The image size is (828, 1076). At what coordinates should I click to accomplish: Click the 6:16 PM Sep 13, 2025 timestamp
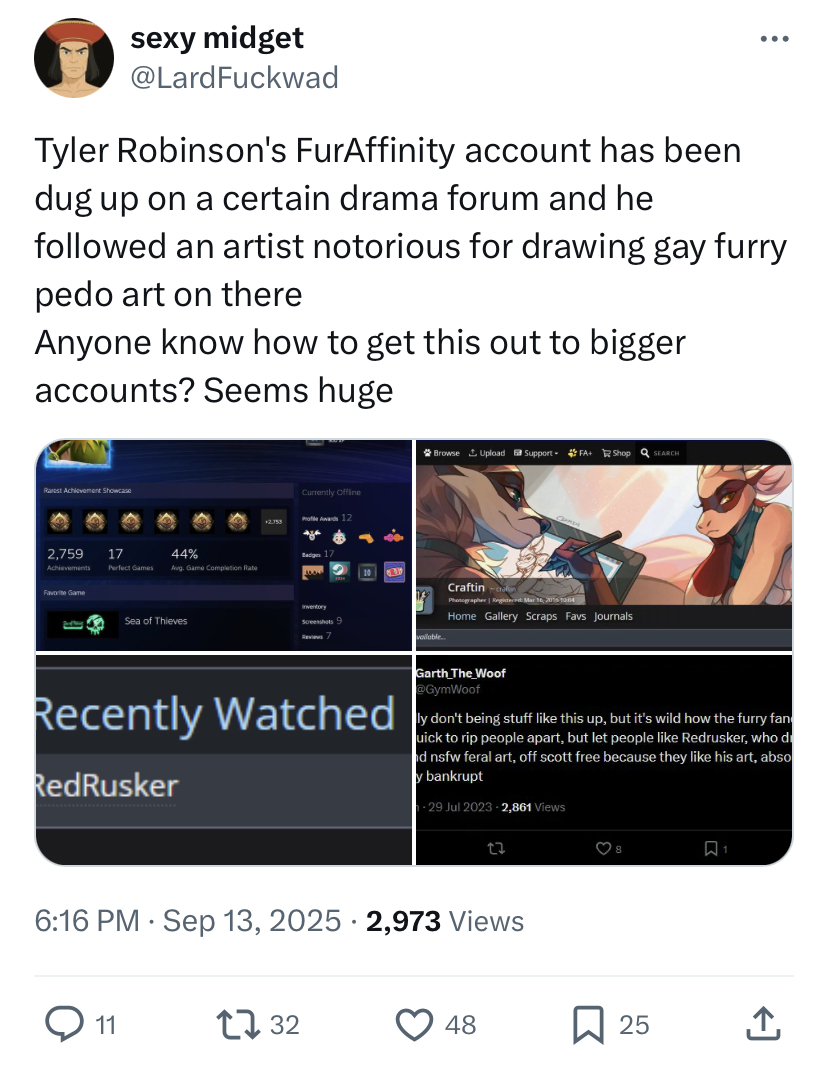[187, 921]
